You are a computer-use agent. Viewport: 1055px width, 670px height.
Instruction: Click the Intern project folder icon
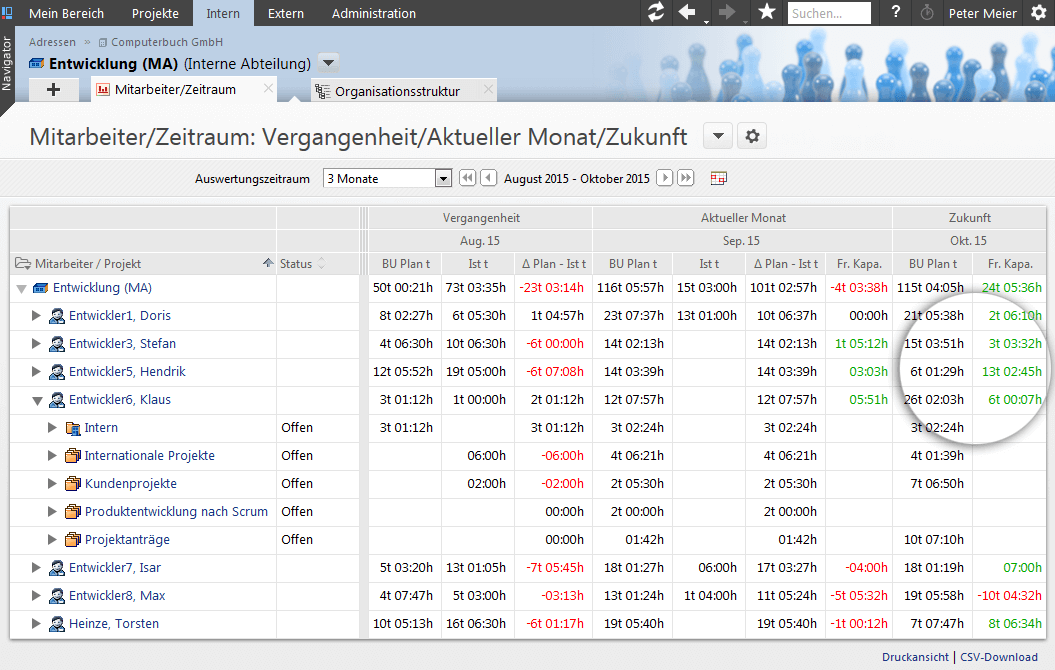coord(73,428)
